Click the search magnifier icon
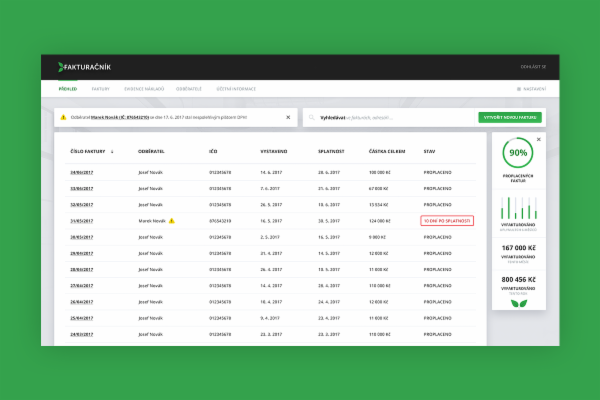600x400 pixels. (x=311, y=117)
